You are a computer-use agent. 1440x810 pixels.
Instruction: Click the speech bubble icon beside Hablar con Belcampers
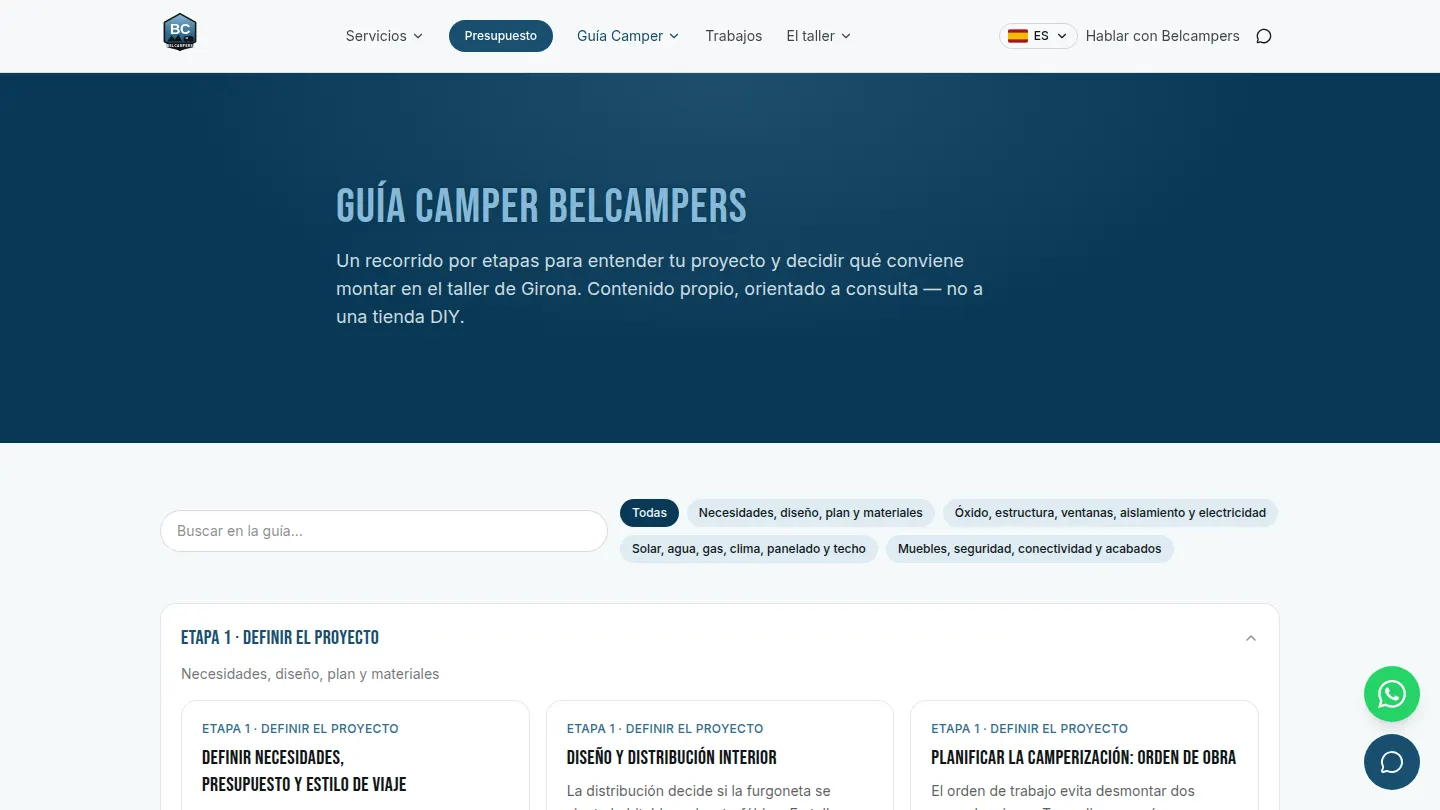click(1264, 36)
